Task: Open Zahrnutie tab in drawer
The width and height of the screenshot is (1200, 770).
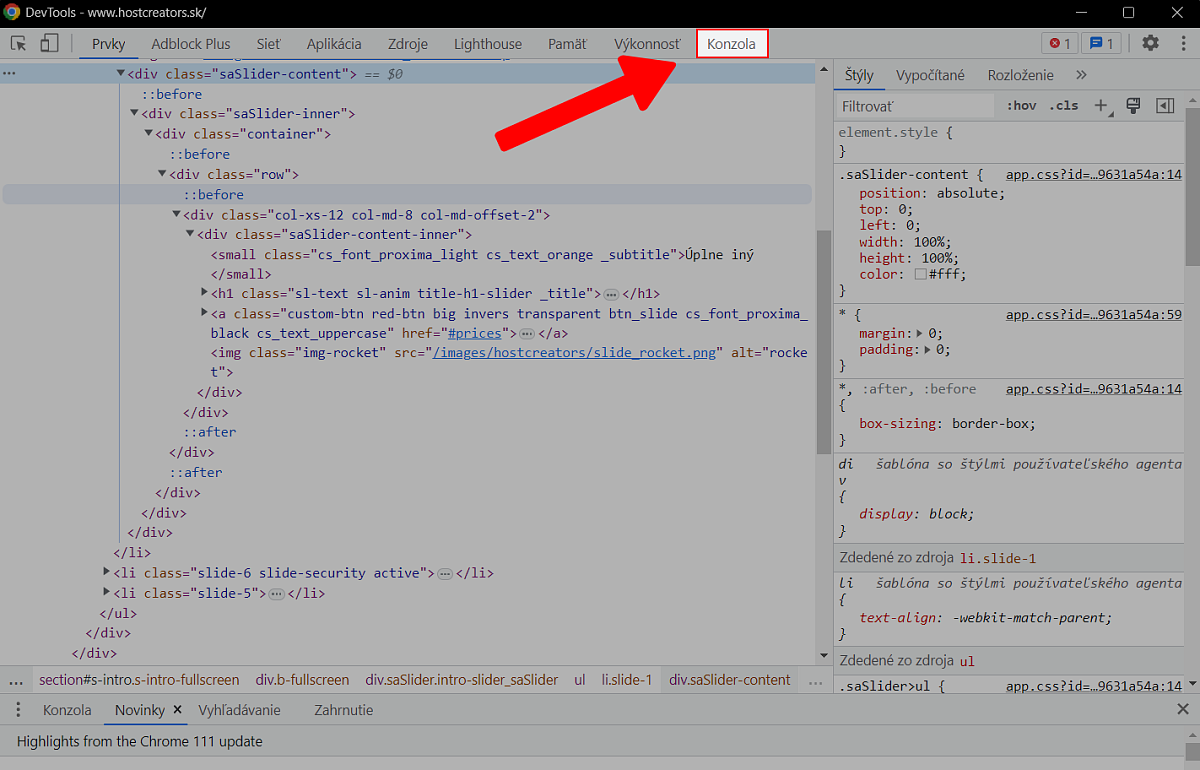Action: pyautogui.click(x=344, y=710)
